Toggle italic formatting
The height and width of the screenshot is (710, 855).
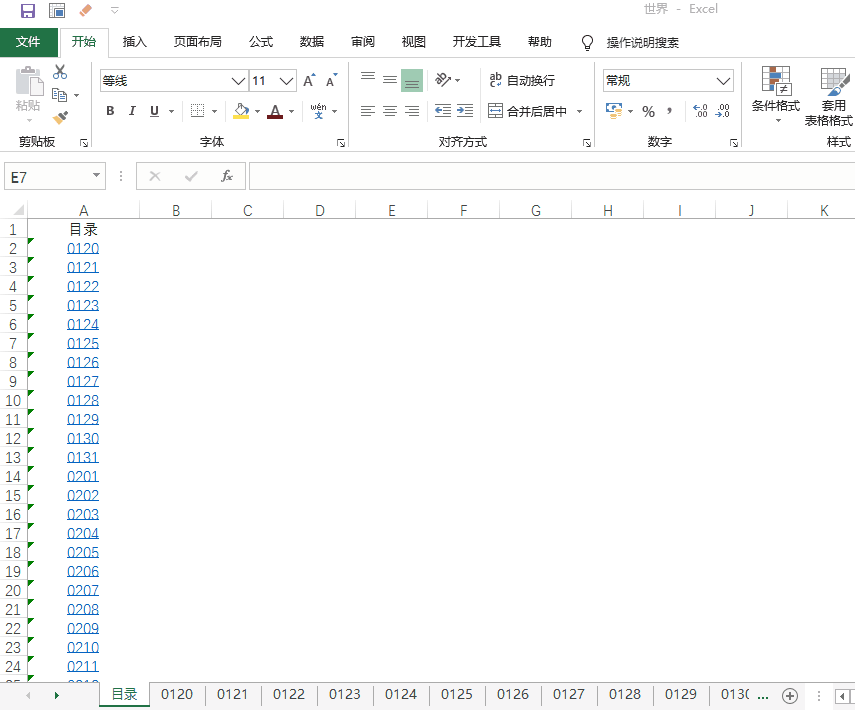pos(132,111)
